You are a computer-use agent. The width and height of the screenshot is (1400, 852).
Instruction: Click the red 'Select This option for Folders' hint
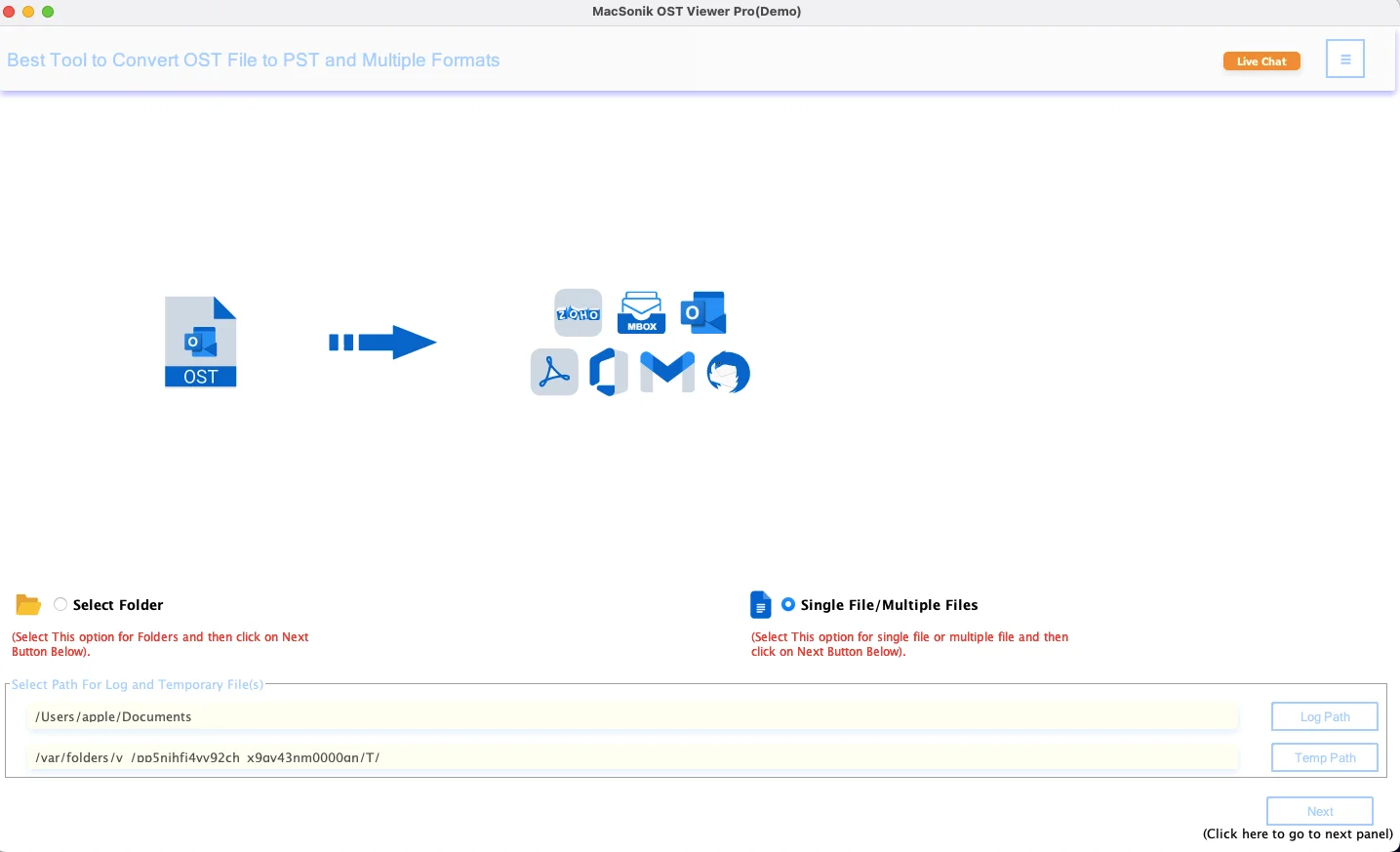coord(160,644)
